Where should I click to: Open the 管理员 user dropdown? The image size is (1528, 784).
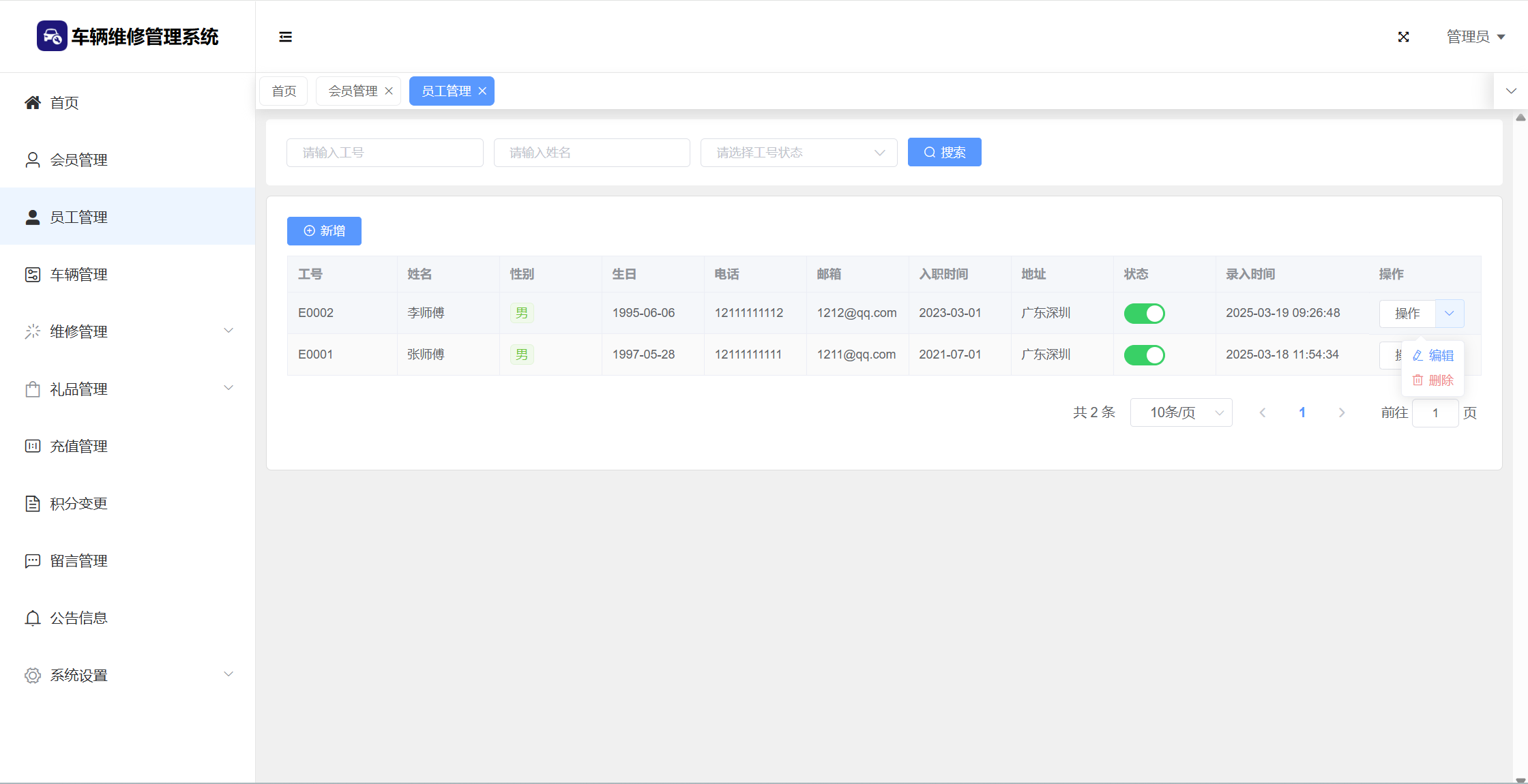[1475, 37]
